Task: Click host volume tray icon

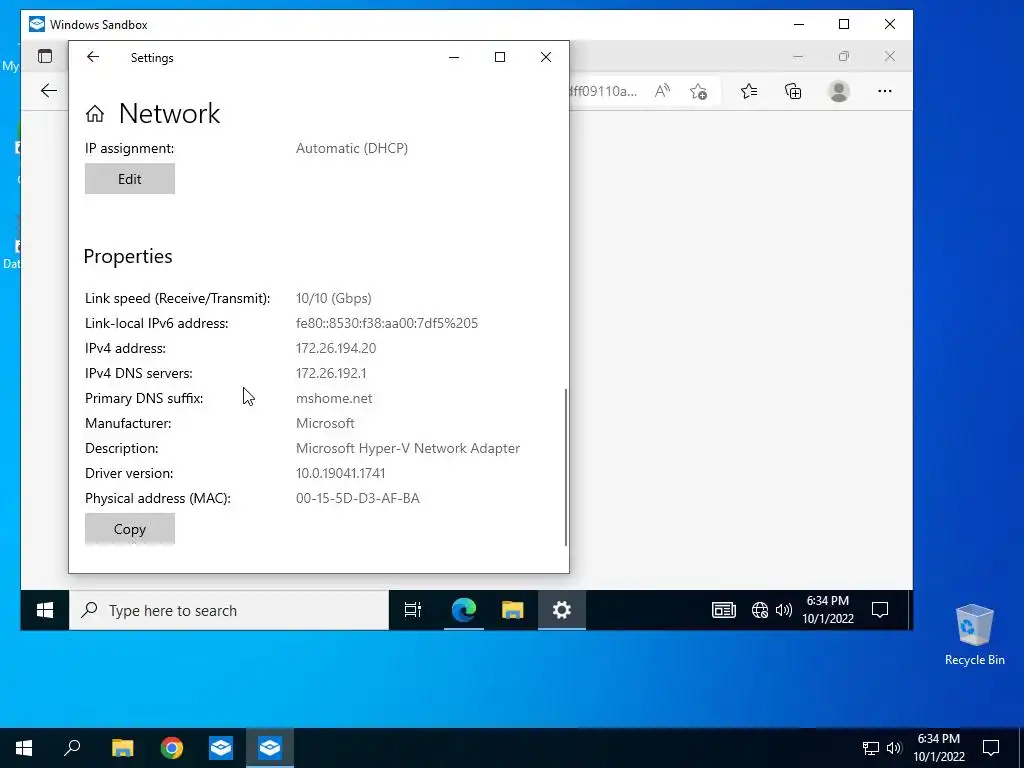Action: pos(894,748)
